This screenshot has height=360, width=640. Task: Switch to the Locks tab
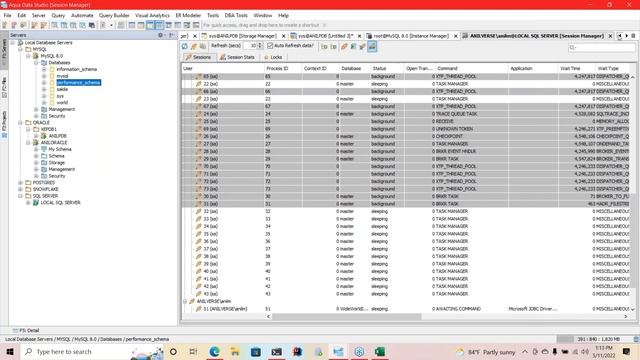point(273,57)
